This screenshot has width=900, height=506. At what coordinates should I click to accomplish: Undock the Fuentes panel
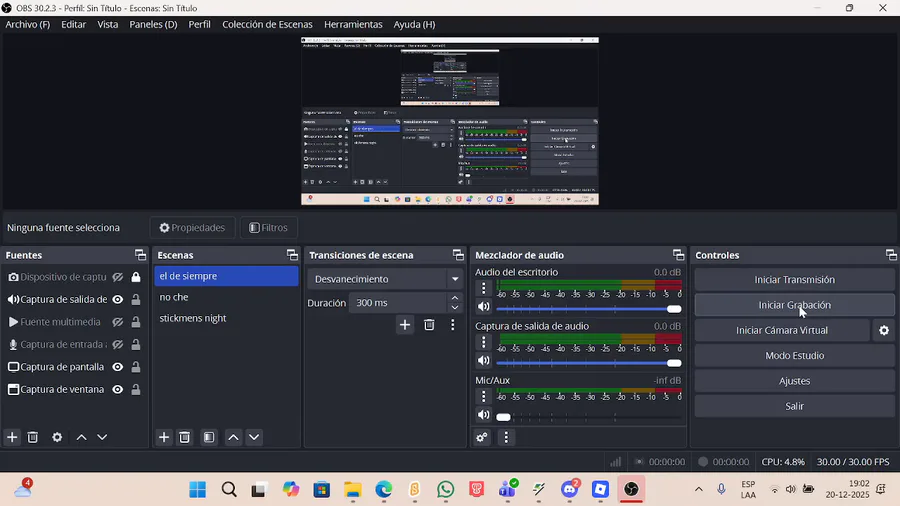pos(140,255)
